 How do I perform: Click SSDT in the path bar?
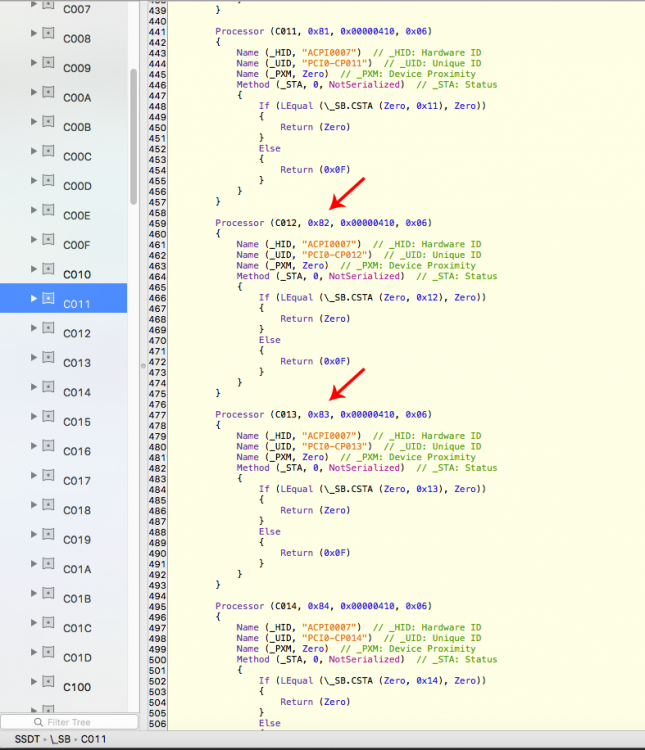pyautogui.click(x=27, y=739)
